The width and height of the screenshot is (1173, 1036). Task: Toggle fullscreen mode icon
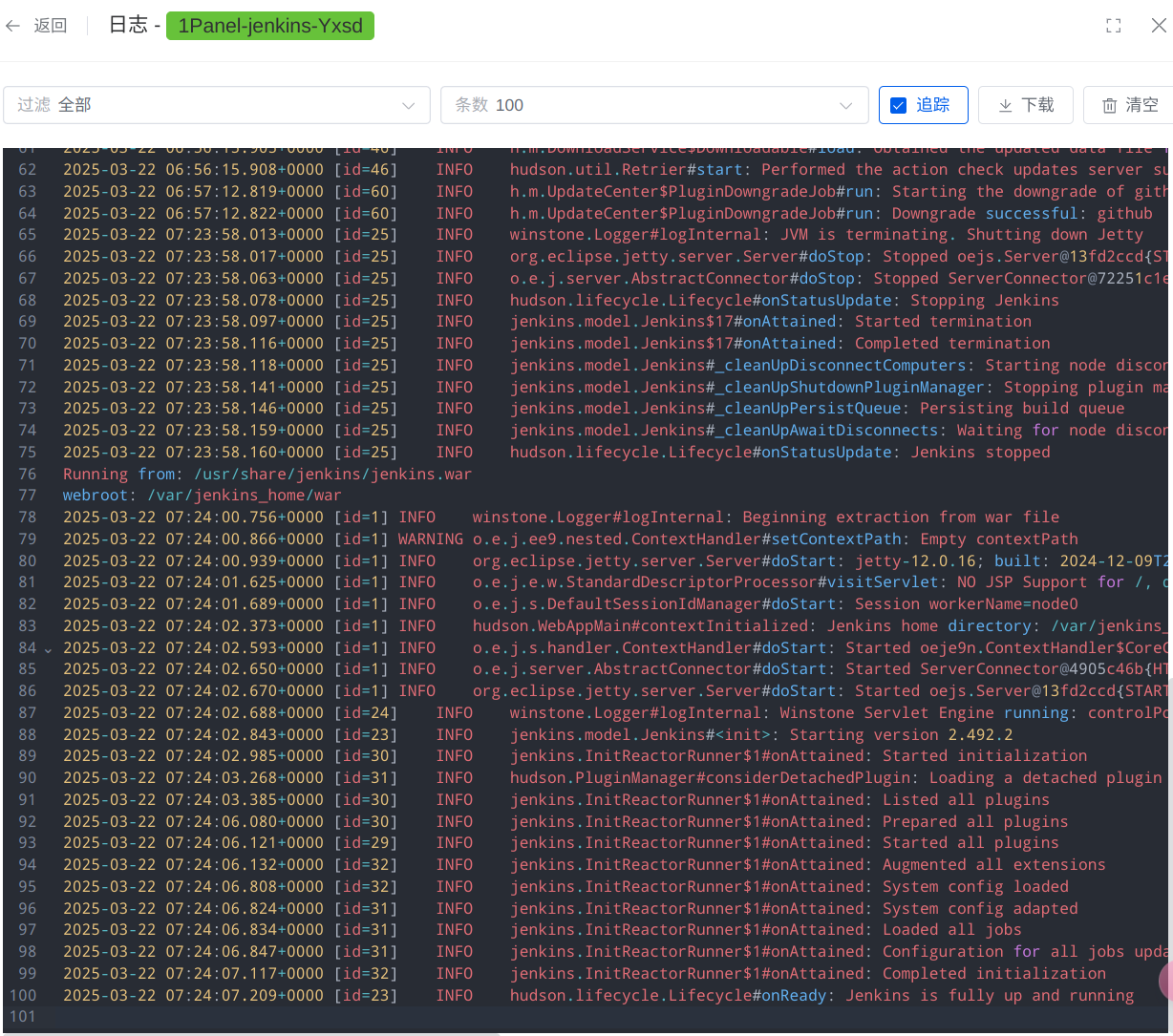pyautogui.click(x=1113, y=26)
